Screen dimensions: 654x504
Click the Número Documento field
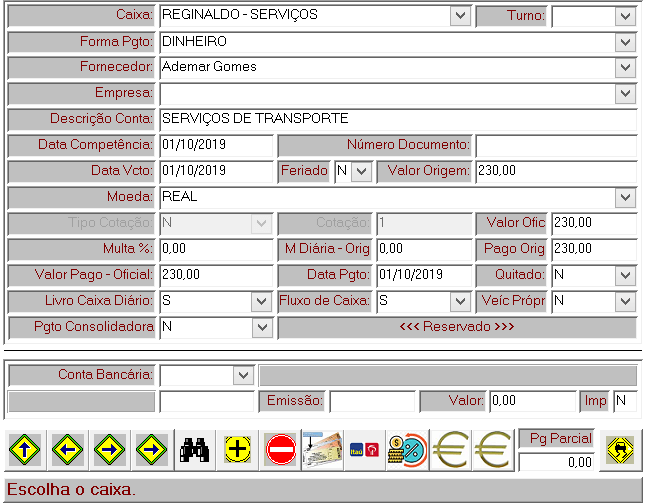click(556, 145)
